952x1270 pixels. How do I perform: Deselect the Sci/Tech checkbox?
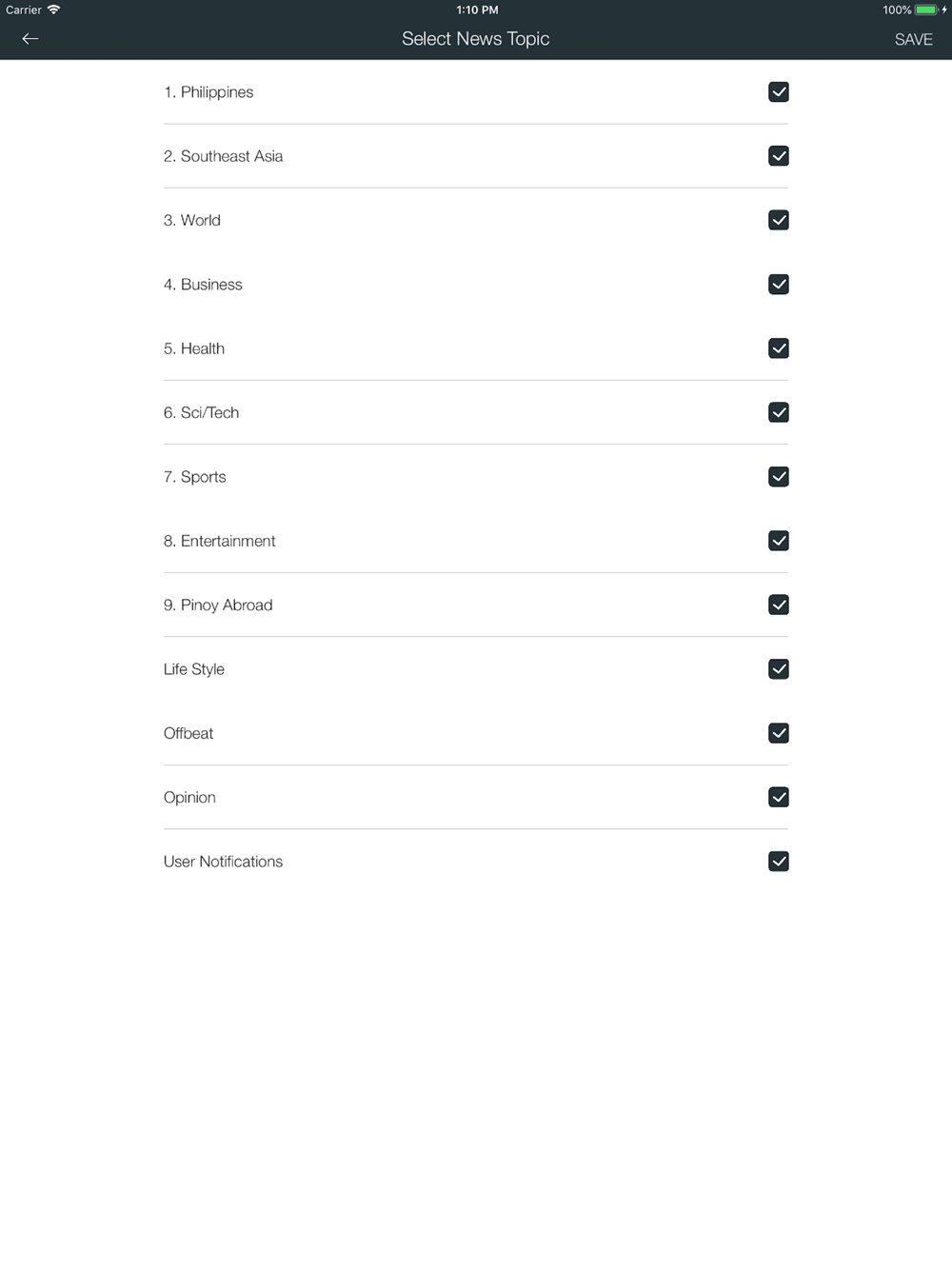pos(779,412)
